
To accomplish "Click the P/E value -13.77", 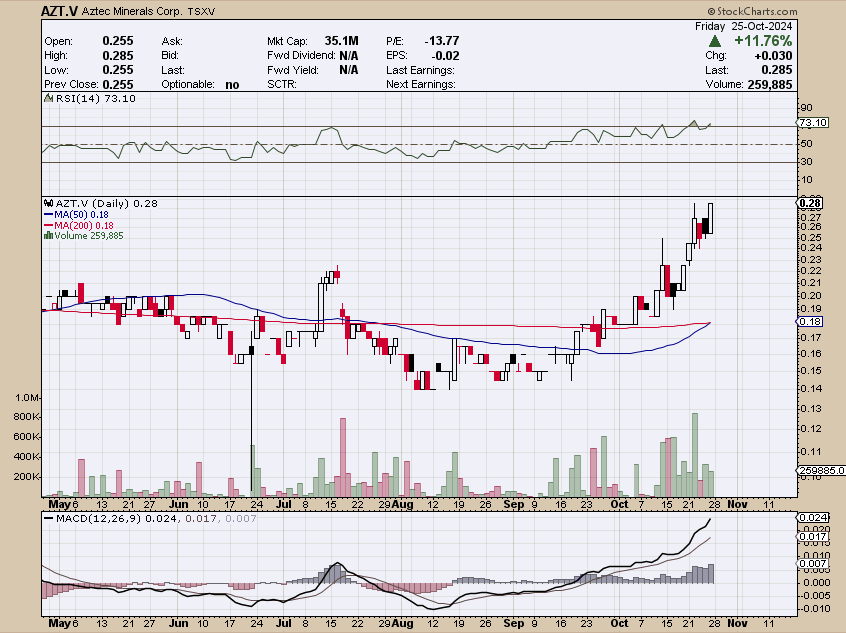I will tap(442, 41).
